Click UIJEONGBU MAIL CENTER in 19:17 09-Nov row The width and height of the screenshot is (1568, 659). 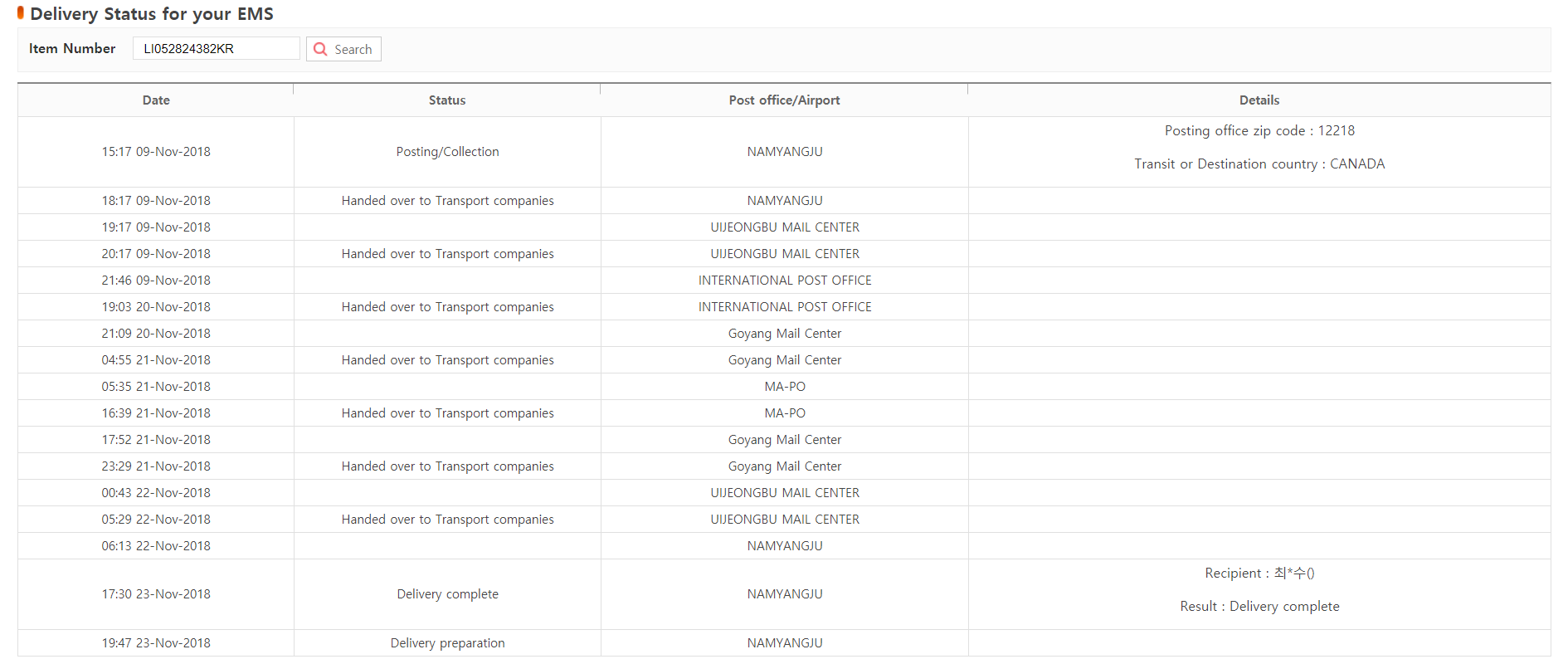coord(785,227)
